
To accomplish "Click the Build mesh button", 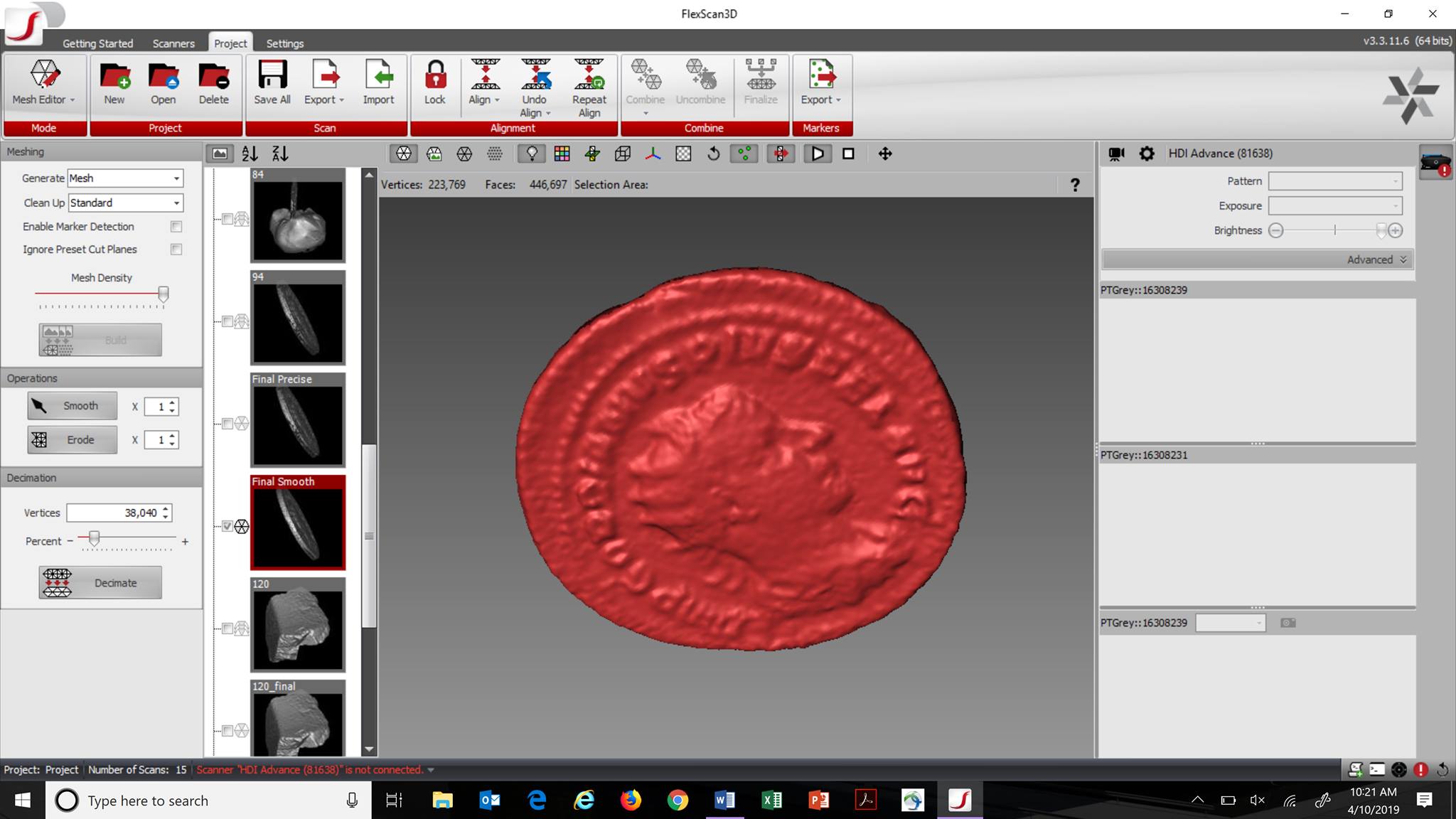I will [x=100, y=339].
